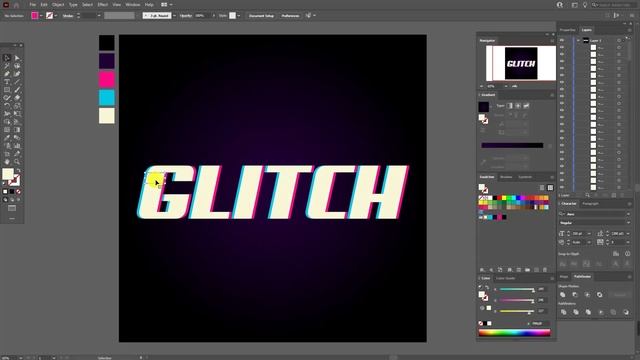640x360 pixels.
Task: Open the brush definition dropdown
Action: 174,16
